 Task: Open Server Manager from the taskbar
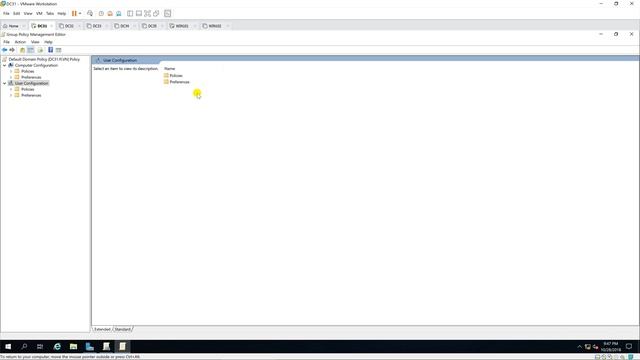pos(90,347)
